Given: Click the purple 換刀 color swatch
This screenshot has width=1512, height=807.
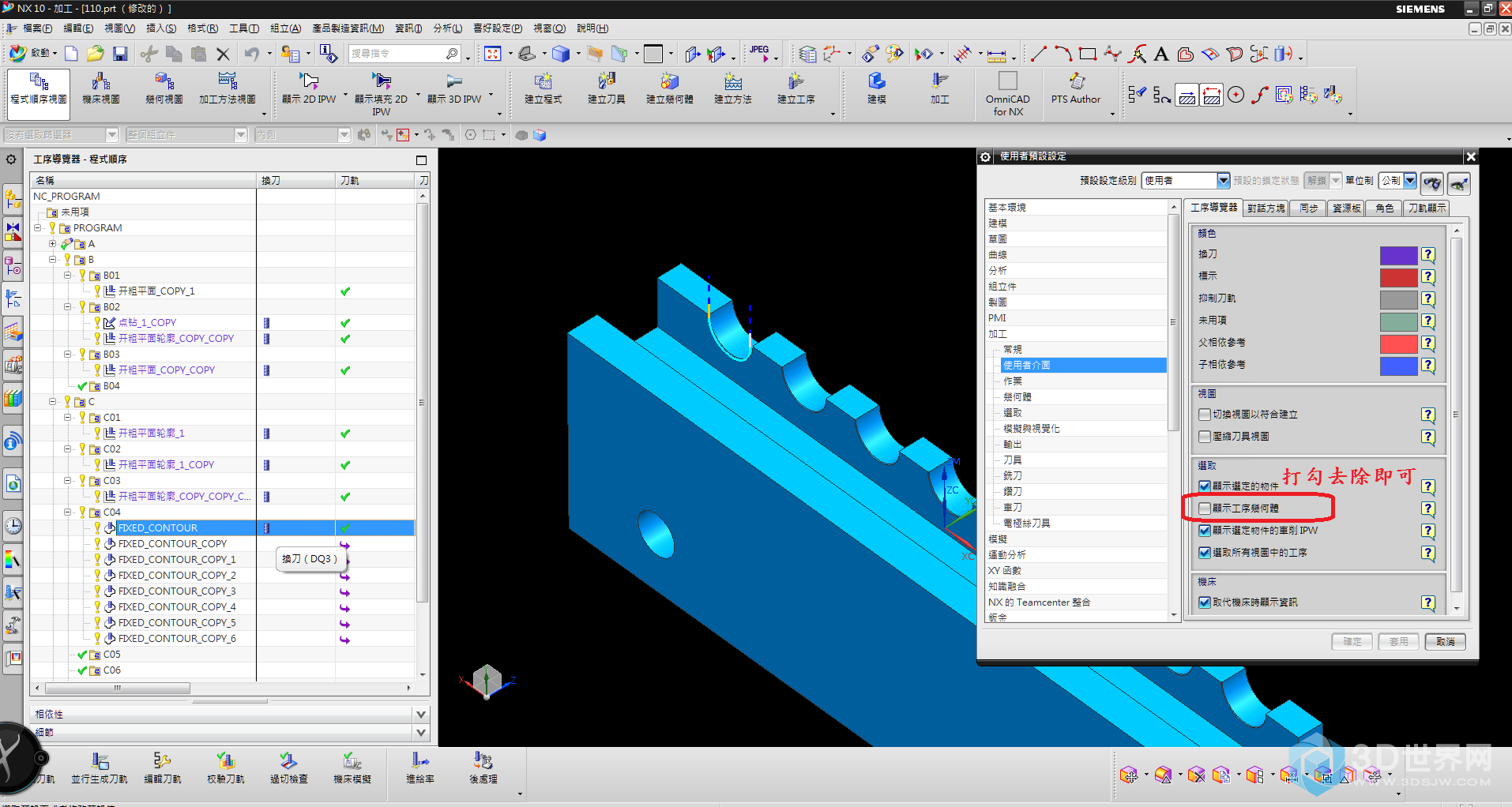Looking at the screenshot, I should pos(1397,255).
